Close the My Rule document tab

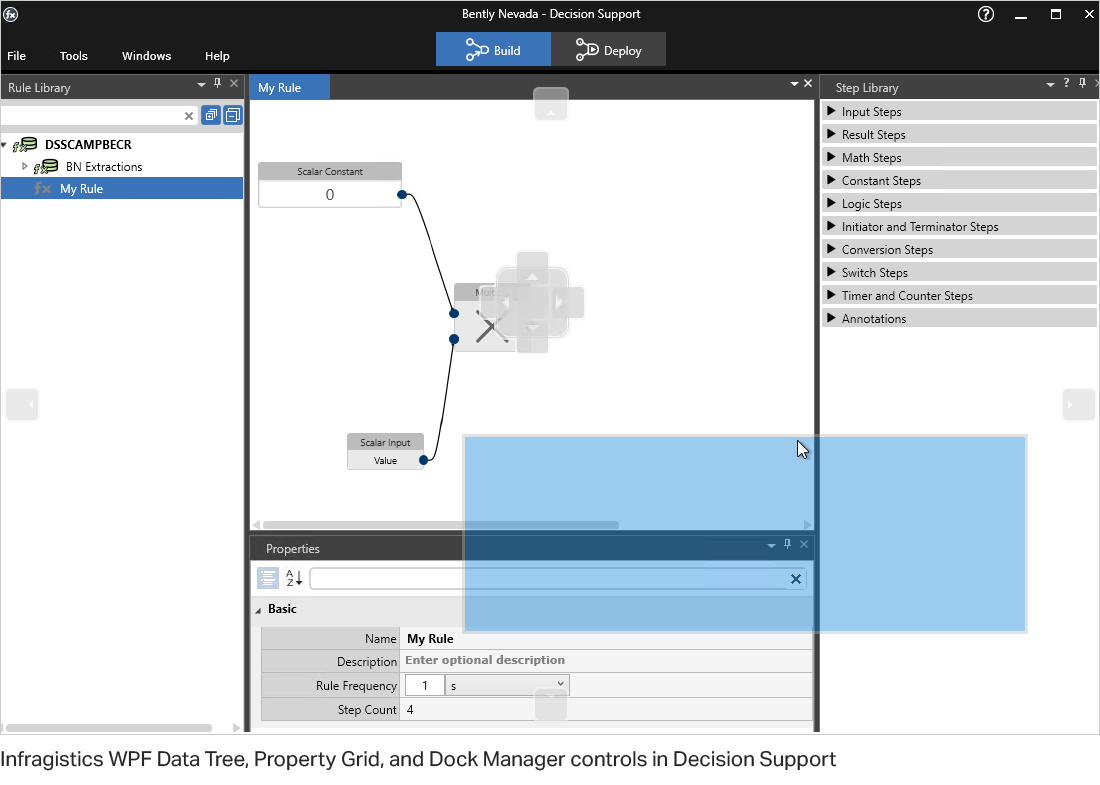click(x=808, y=83)
